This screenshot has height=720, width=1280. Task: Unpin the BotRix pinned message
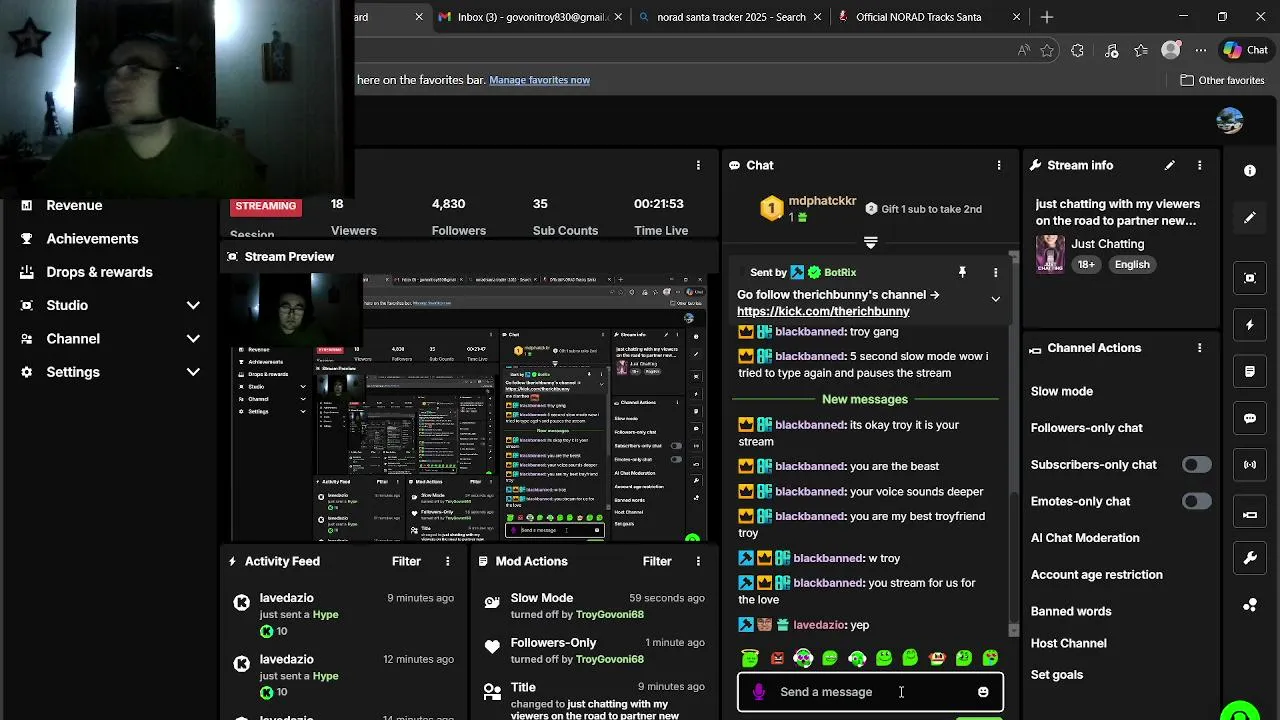(x=962, y=272)
